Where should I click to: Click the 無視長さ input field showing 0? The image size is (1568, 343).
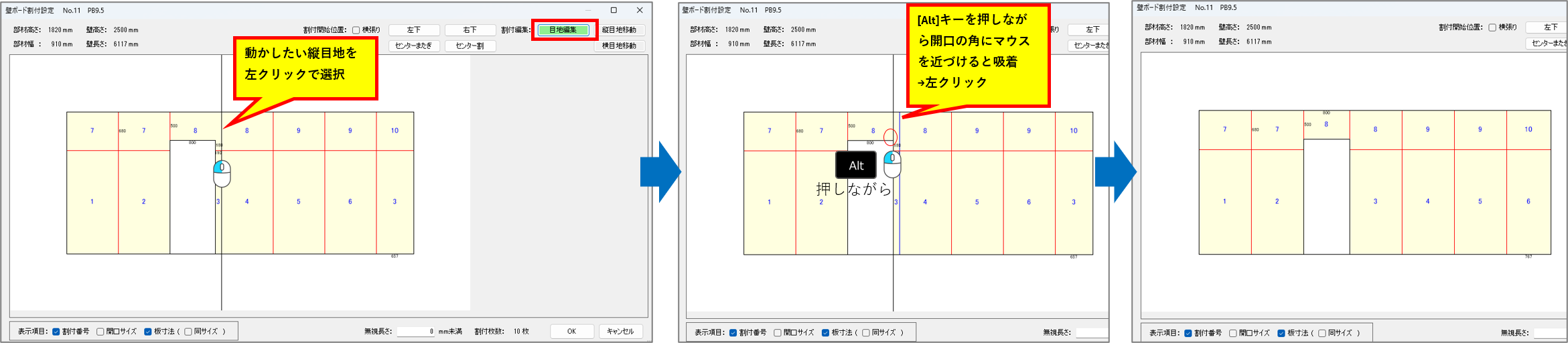[416, 332]
